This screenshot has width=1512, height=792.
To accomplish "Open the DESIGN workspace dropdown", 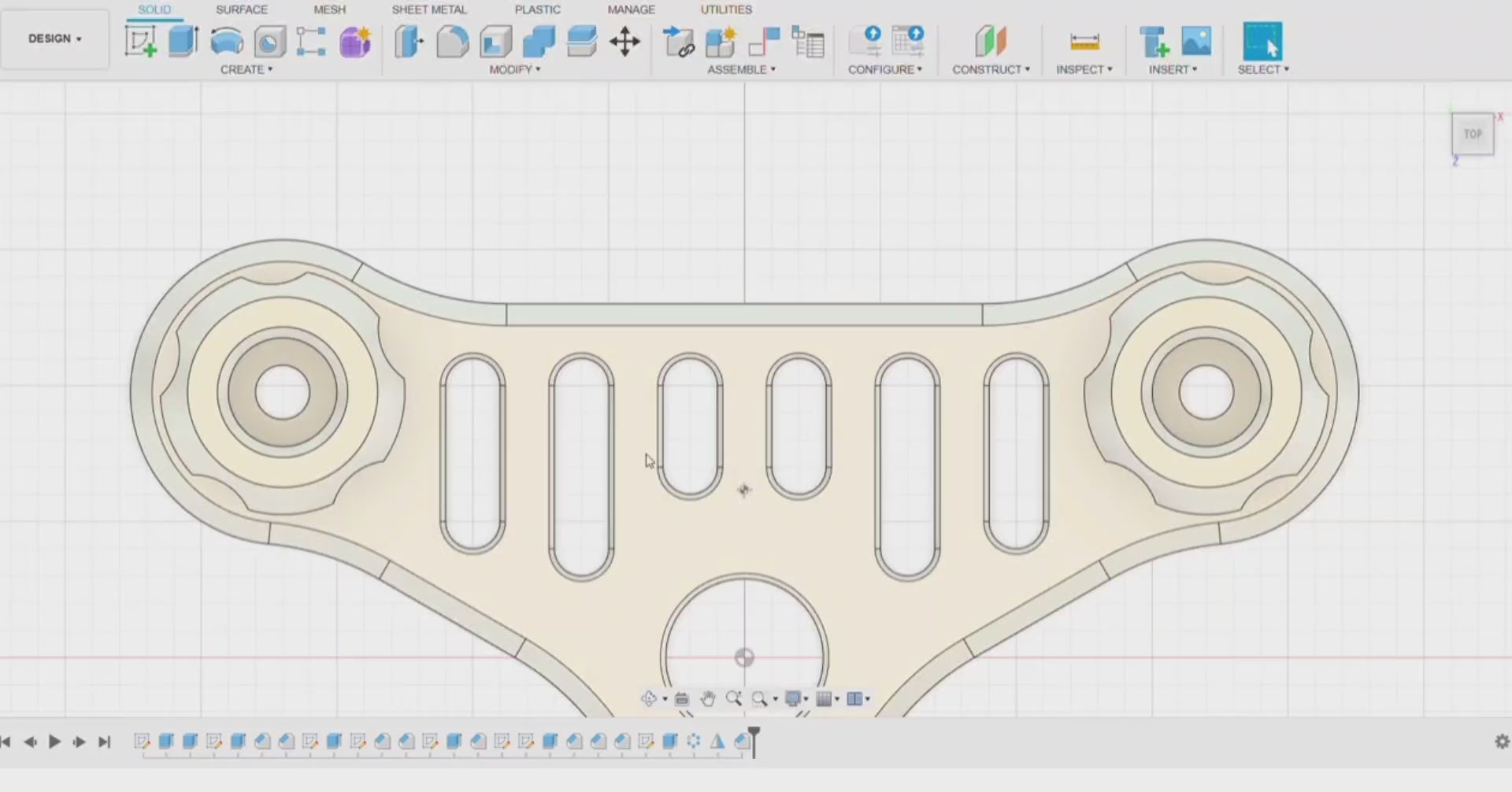I will click(54, 39).
